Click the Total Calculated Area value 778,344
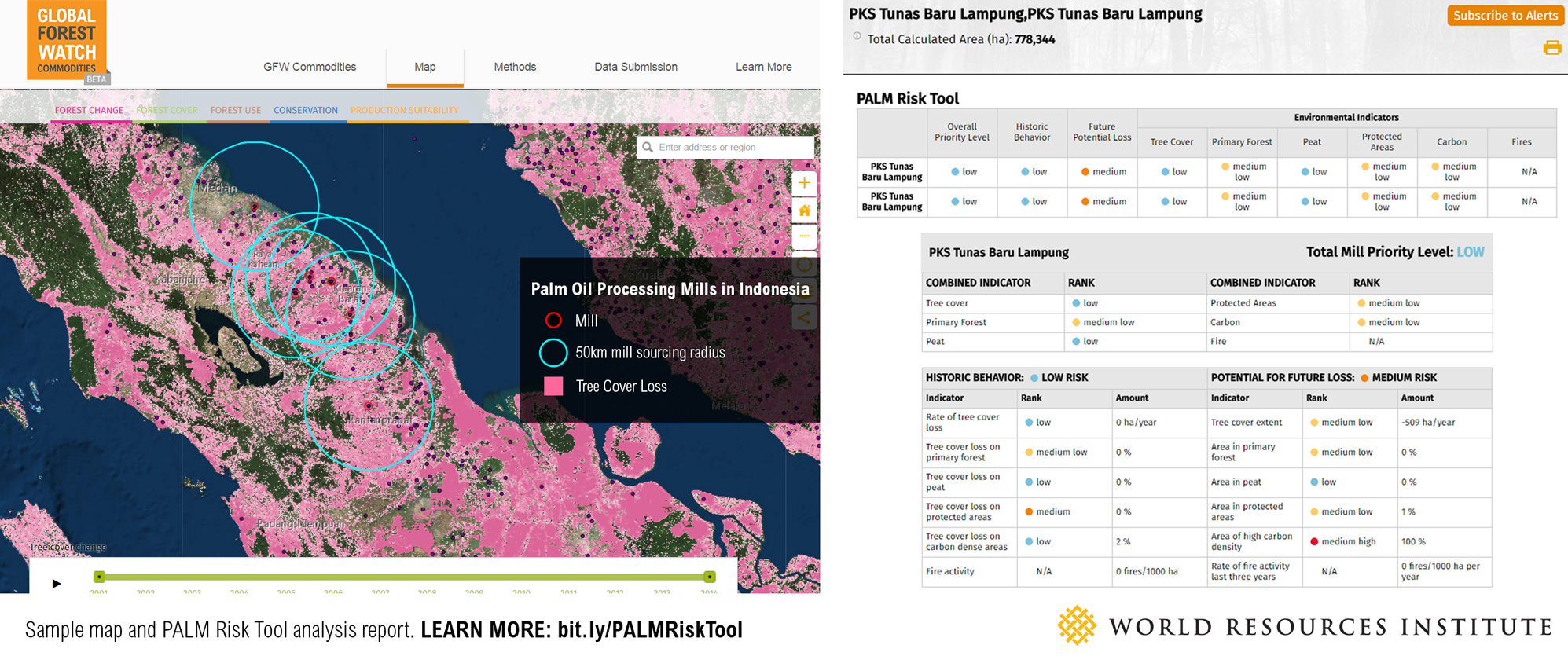Screen dimensions: 1568x656 (1034, 39)
